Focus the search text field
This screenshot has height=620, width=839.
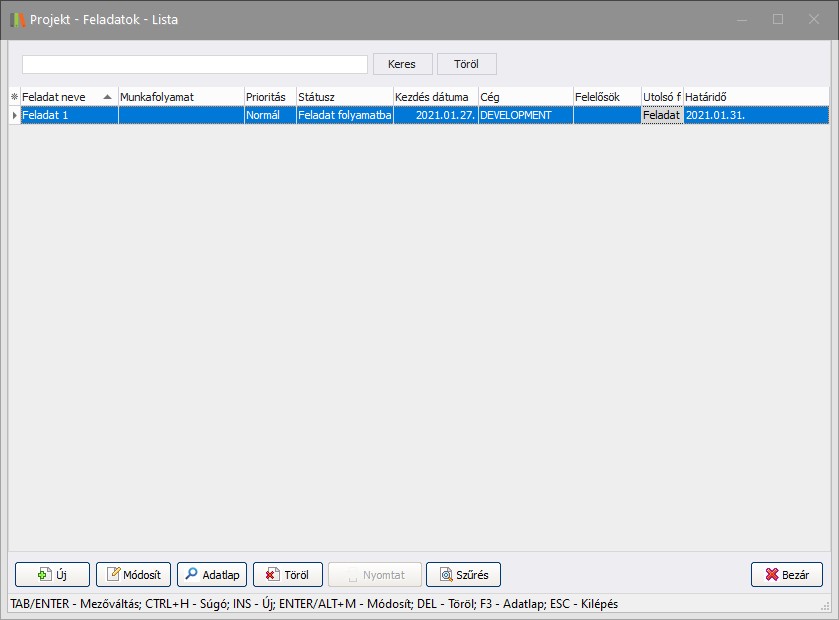click(195, 64)
